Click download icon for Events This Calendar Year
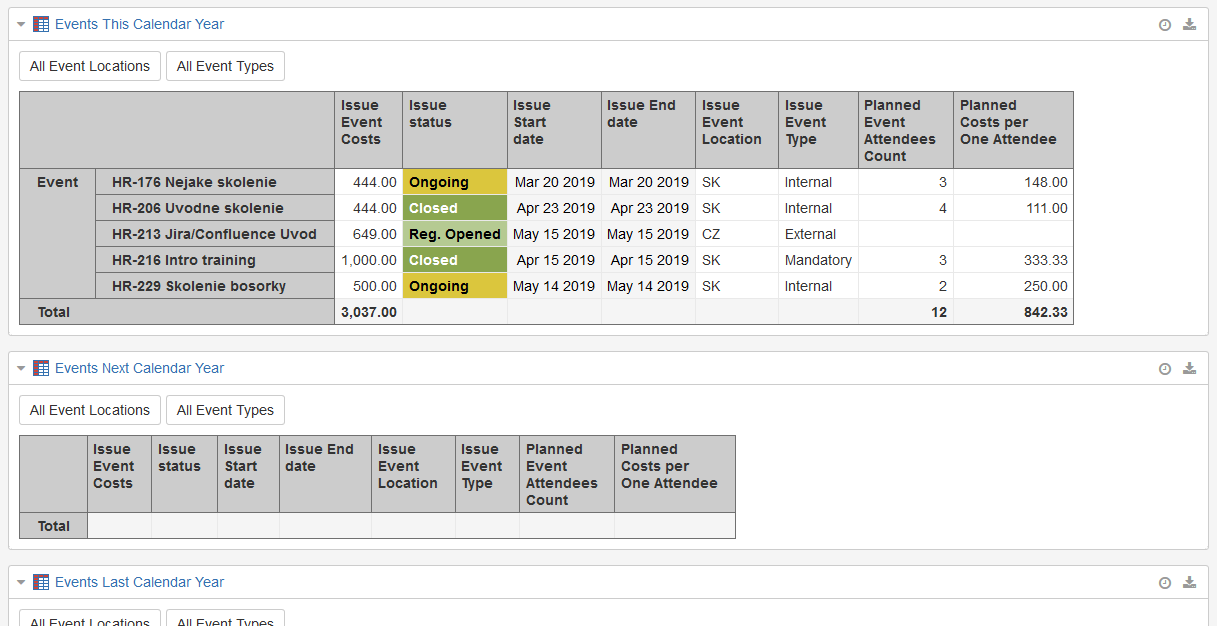 tap(1189, 25)
